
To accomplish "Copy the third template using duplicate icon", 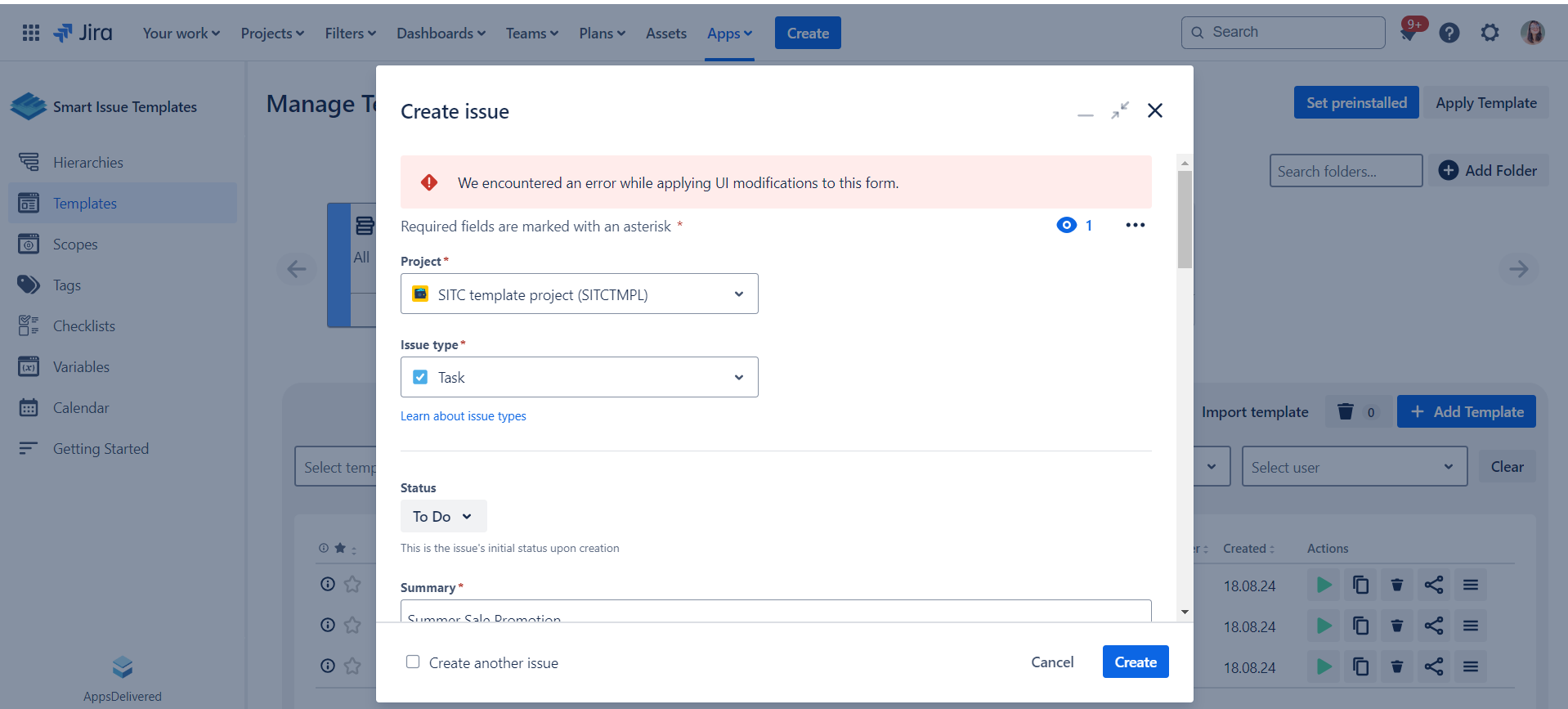I will click(1360, 666).
